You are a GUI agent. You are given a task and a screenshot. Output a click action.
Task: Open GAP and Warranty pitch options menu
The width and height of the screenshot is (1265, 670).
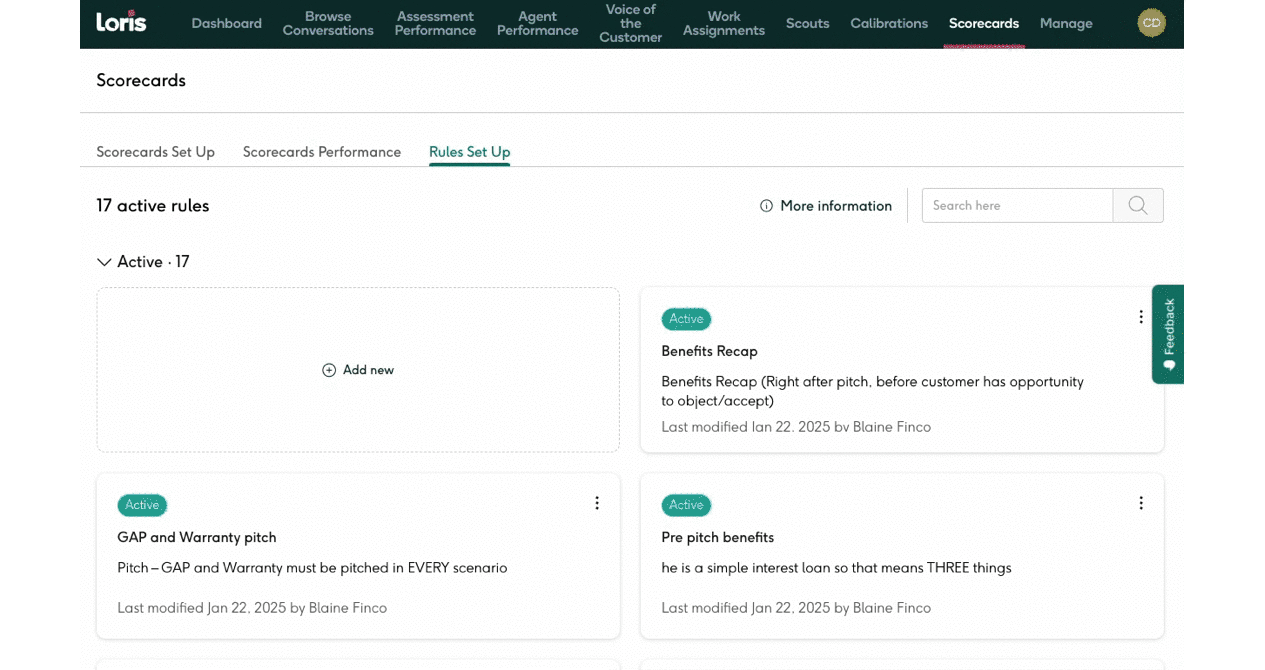click(x=597, y=503)
